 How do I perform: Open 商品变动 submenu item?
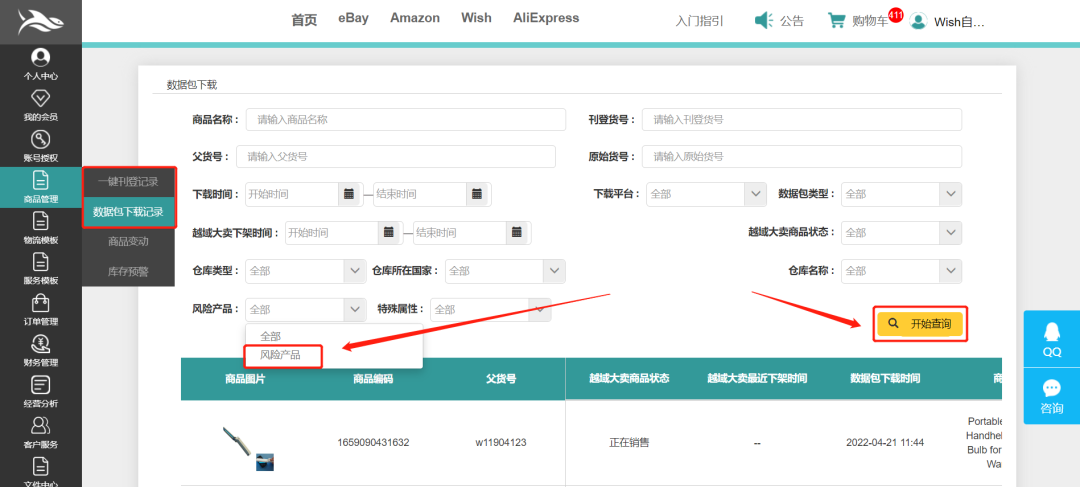click(129, 242)
